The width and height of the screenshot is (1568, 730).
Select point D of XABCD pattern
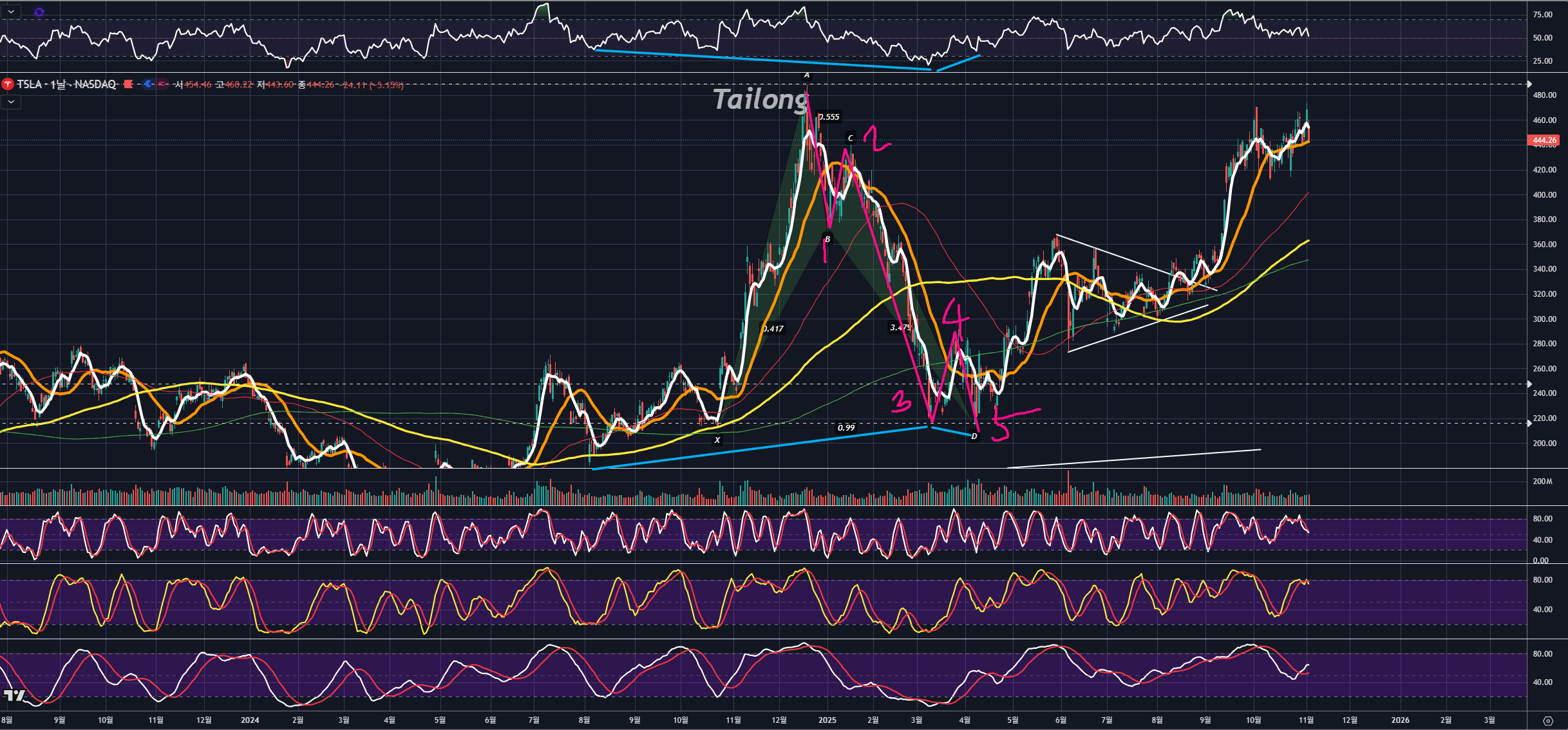point(974,436)
